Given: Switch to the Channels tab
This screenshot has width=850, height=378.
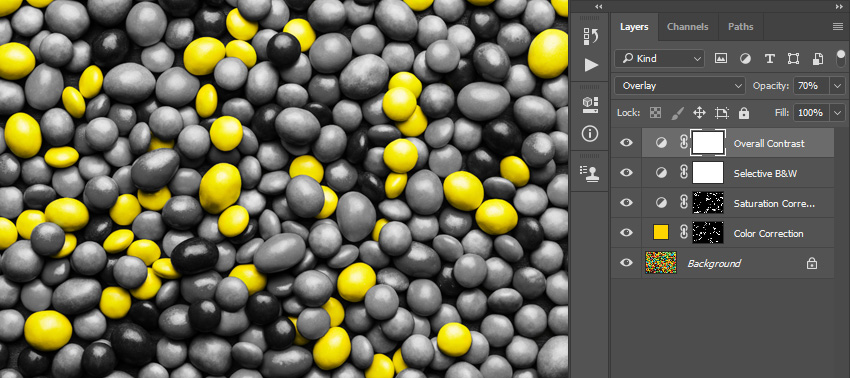Looking at the screenshot, I should [687, 27].
